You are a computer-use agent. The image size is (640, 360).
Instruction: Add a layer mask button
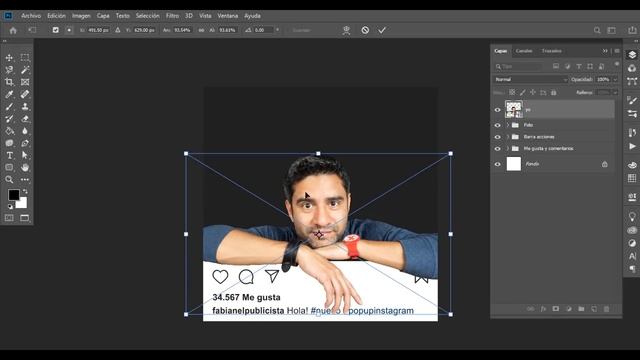[556, 309]
